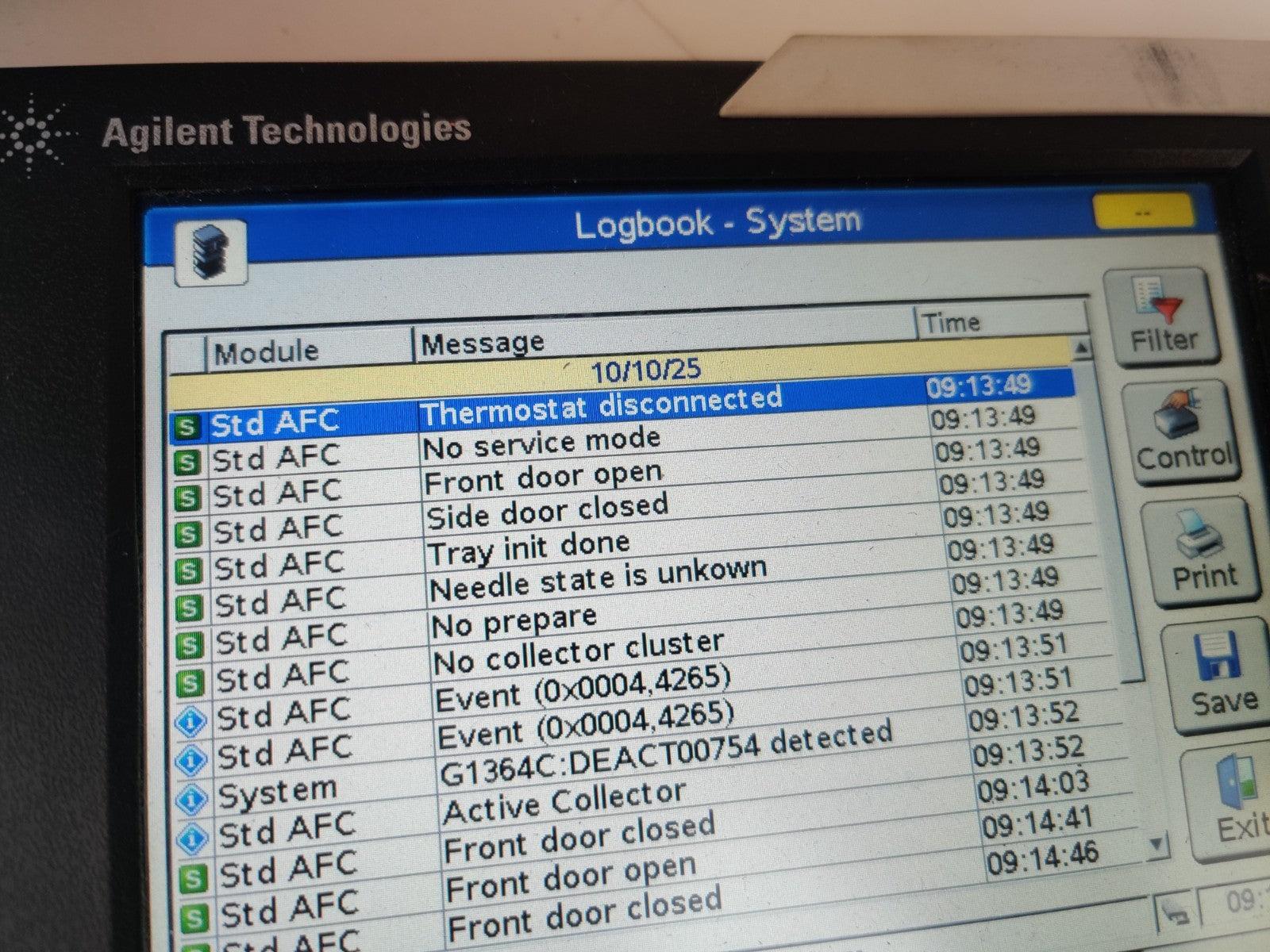Viewport: 1270px width, 952px height.
Task: Open the Filter button with funnel icon
Action: [1161, 317]
